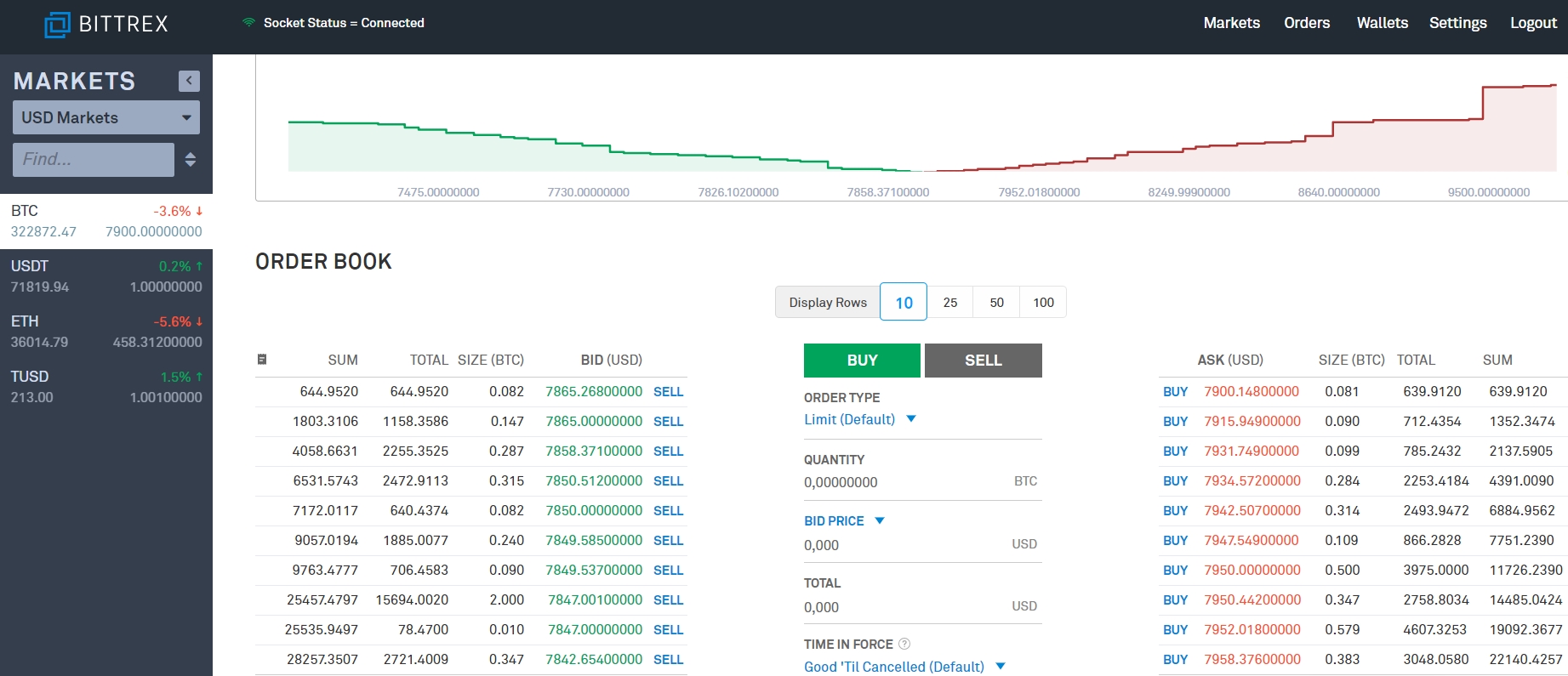Screen dimensions: 1568x676
Task: Set display rows to 25
Action: [950, 302]
